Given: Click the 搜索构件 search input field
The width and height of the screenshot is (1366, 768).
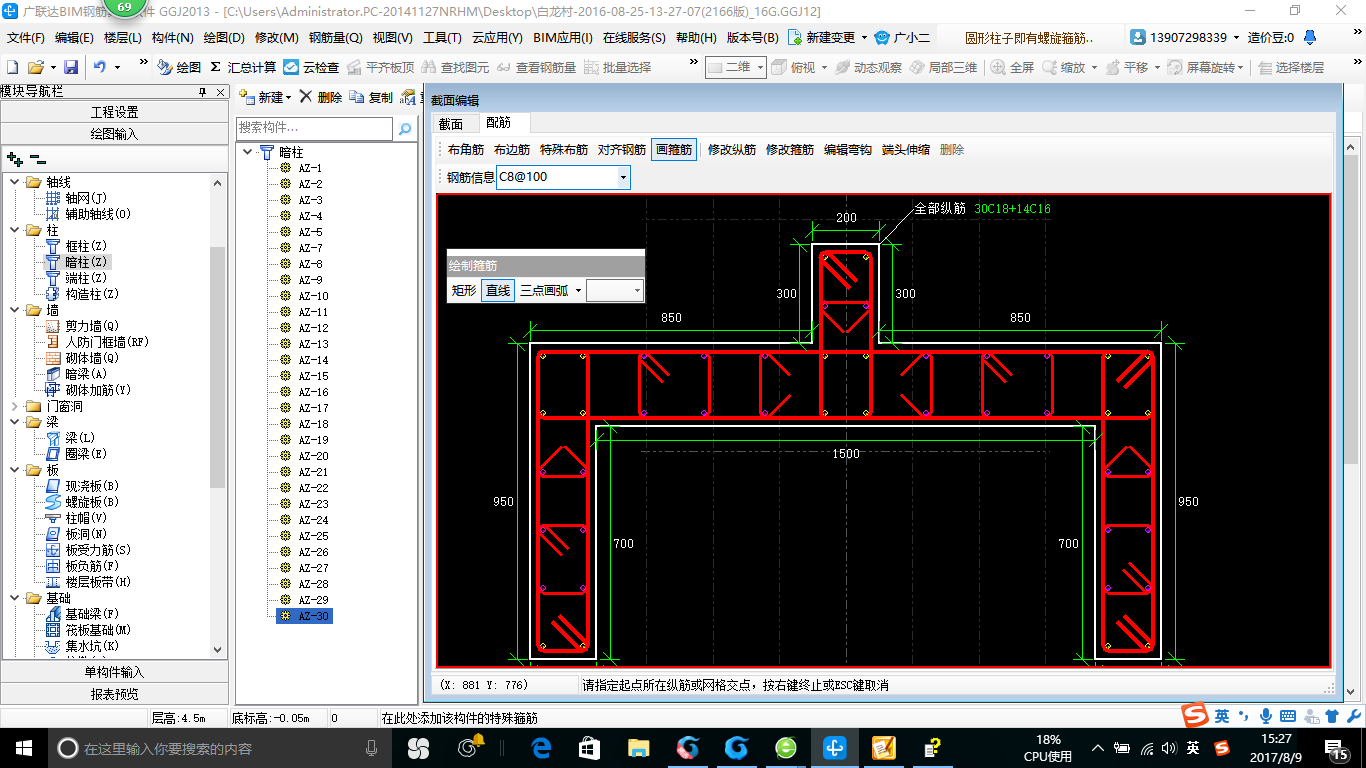Looking at the screenshot, I should [x=315, y=129].
